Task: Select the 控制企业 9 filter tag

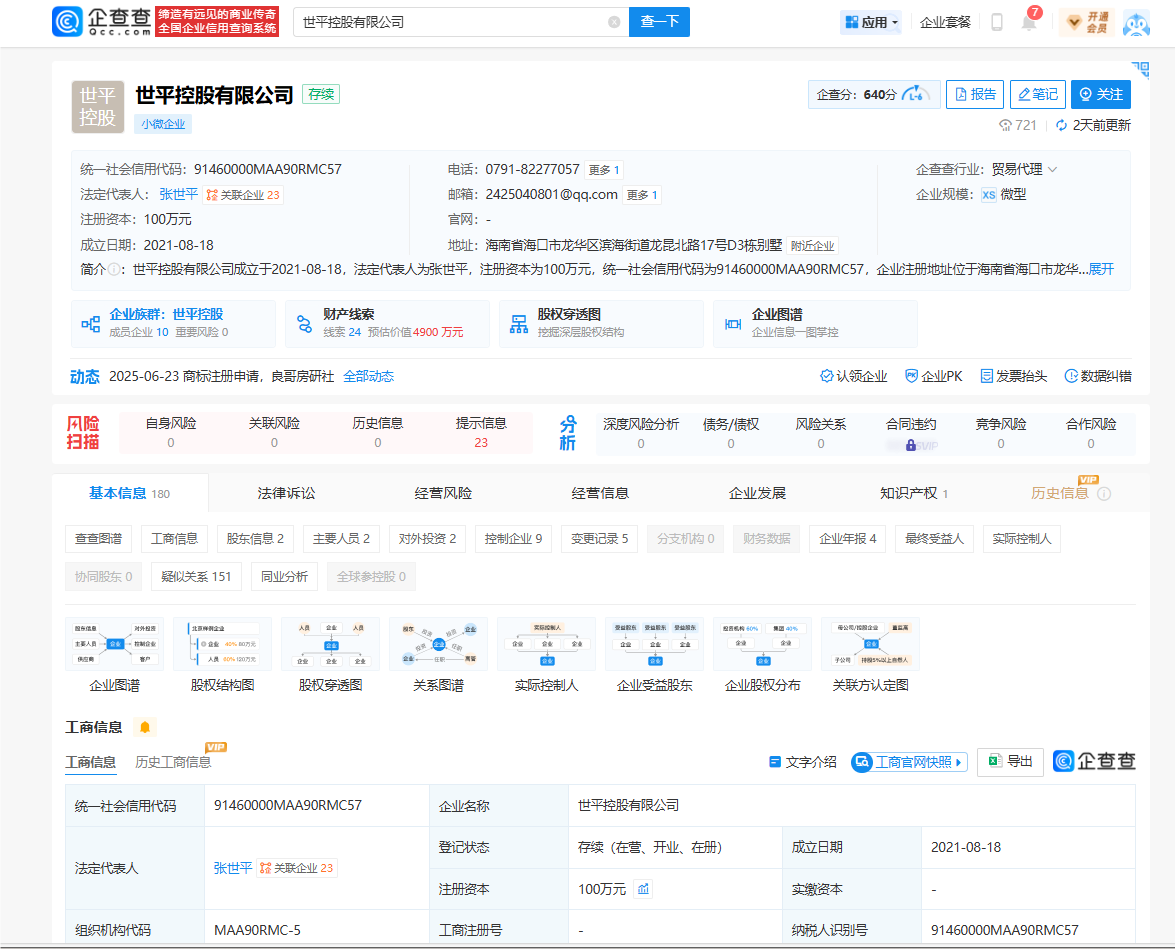Action: tap(513, 539)
